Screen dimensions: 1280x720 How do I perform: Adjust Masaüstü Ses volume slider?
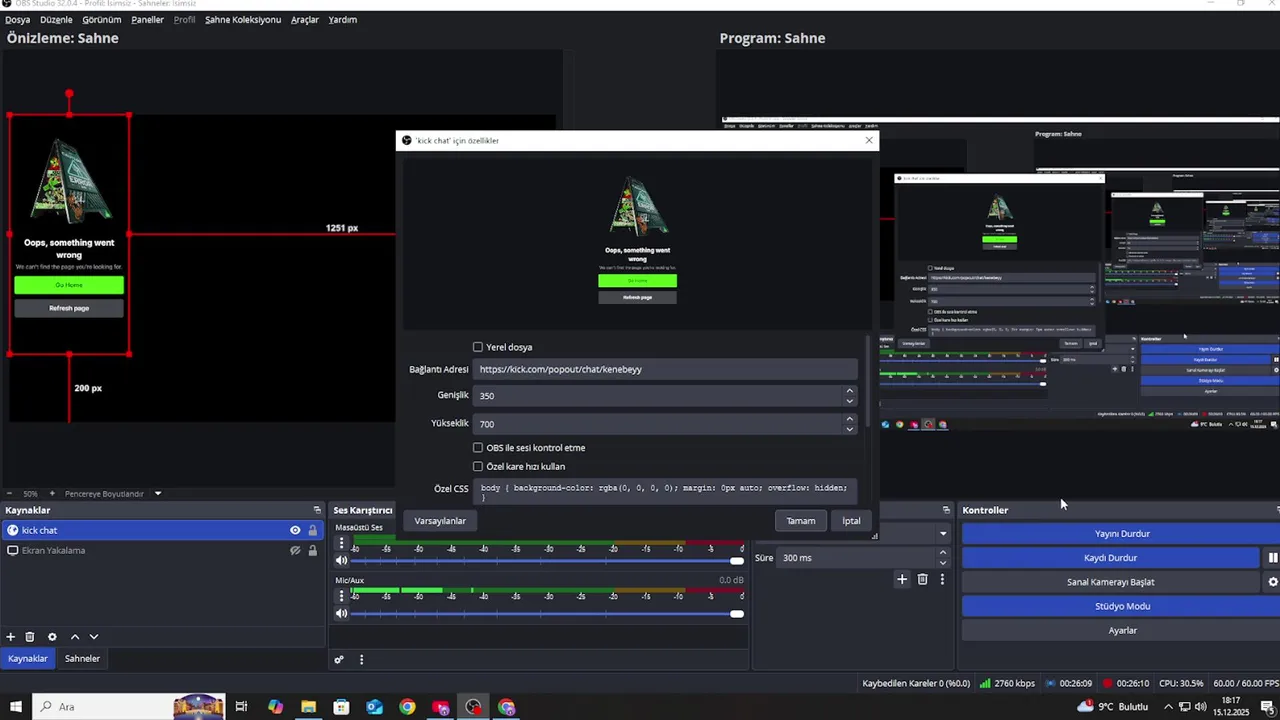(x=547, y=561)
